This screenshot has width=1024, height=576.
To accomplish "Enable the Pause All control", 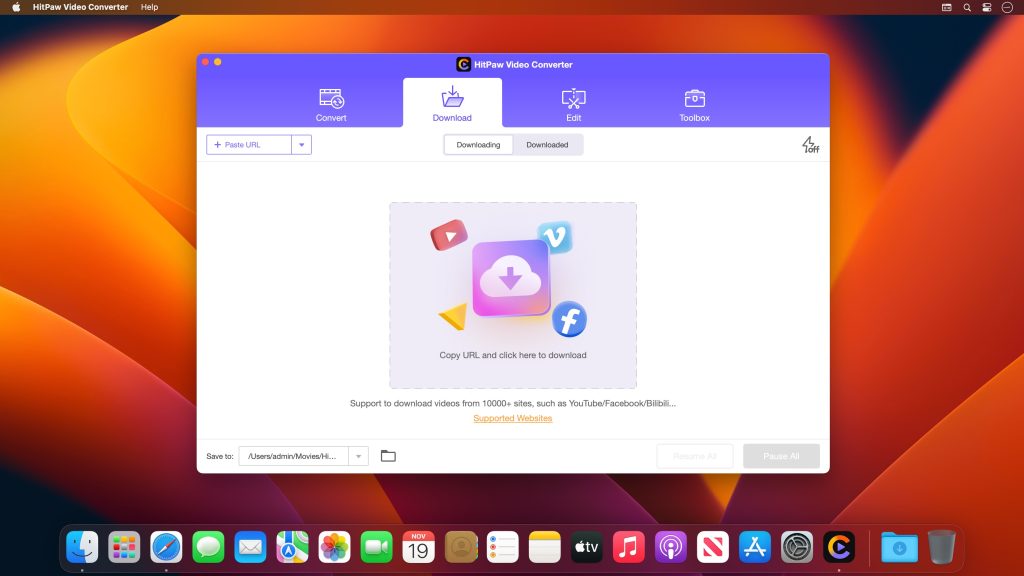I will pos(781,455).
